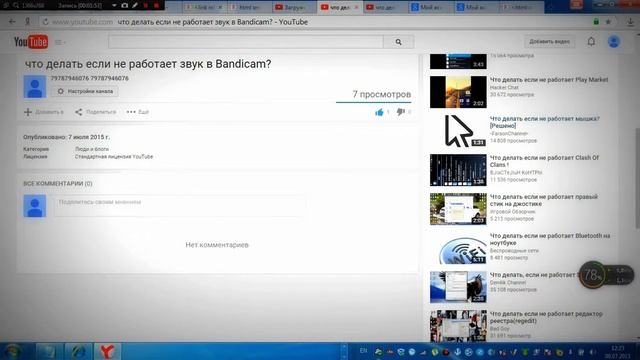The height and width of the screenshot is (360, 640).
Task: Open notifications with the bell icon
Action: pos(591,41)
